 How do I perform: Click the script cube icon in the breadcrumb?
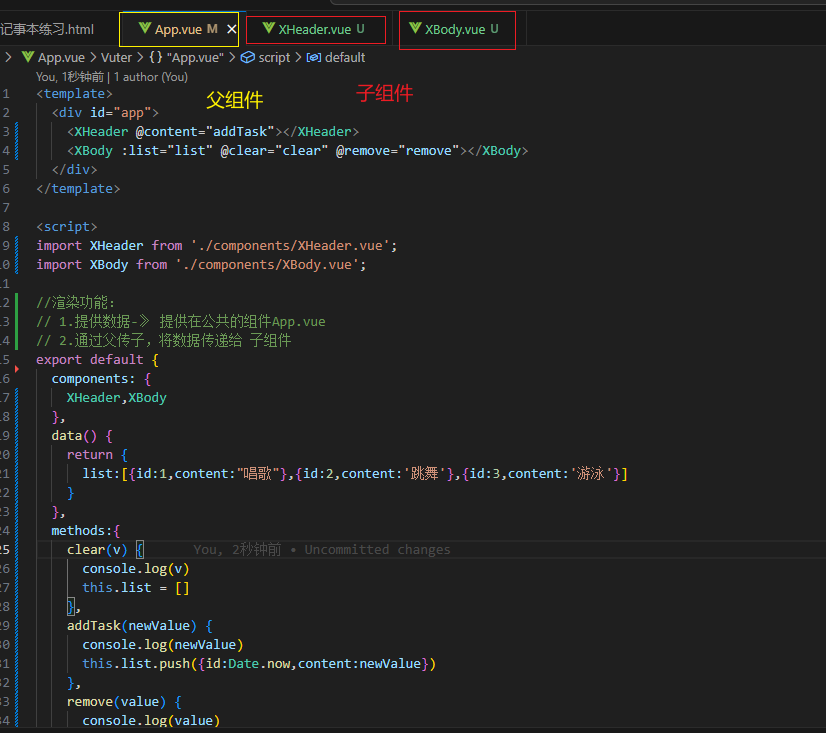[x=248, y=57]
